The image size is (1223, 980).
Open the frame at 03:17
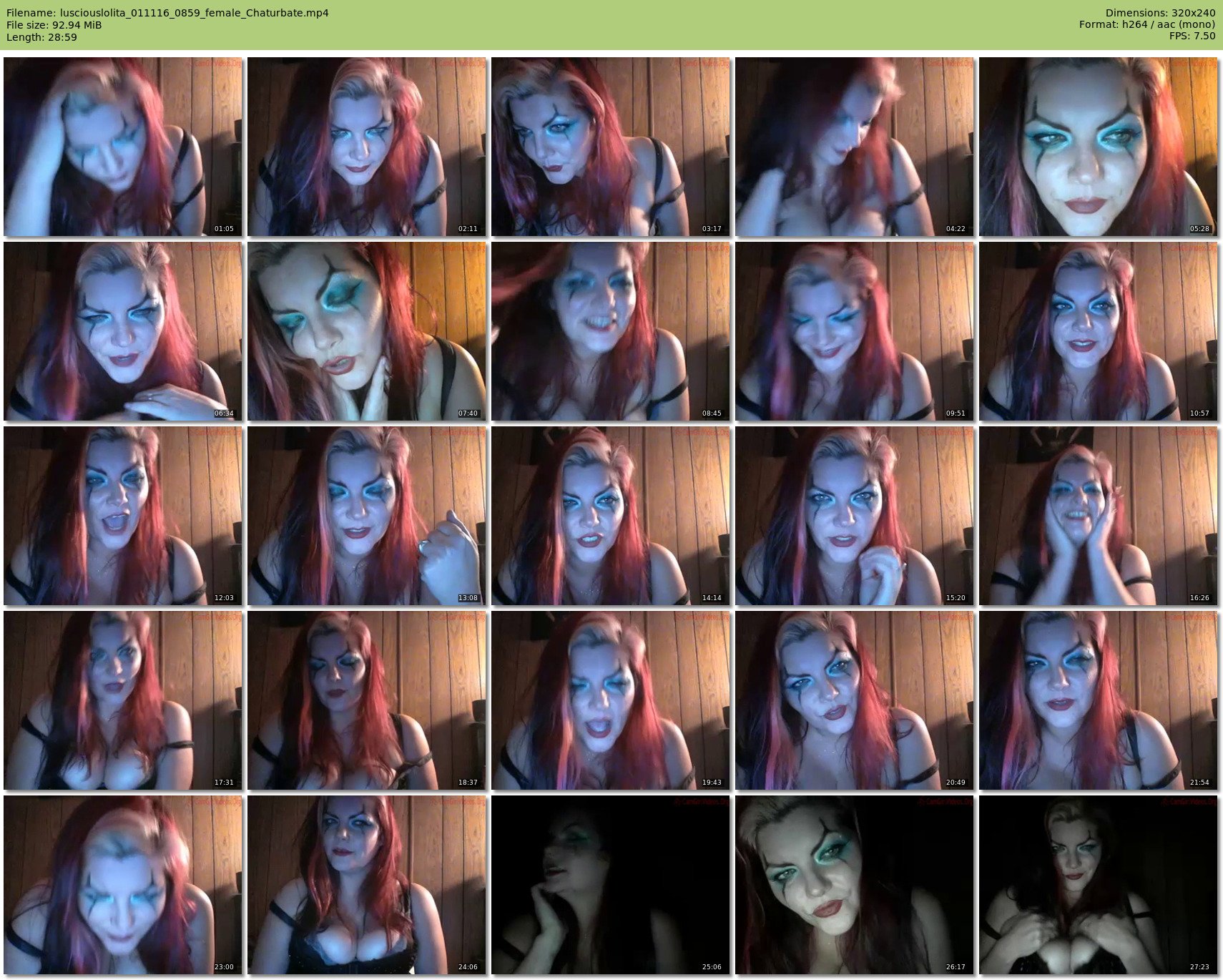[x=611, y=147]
